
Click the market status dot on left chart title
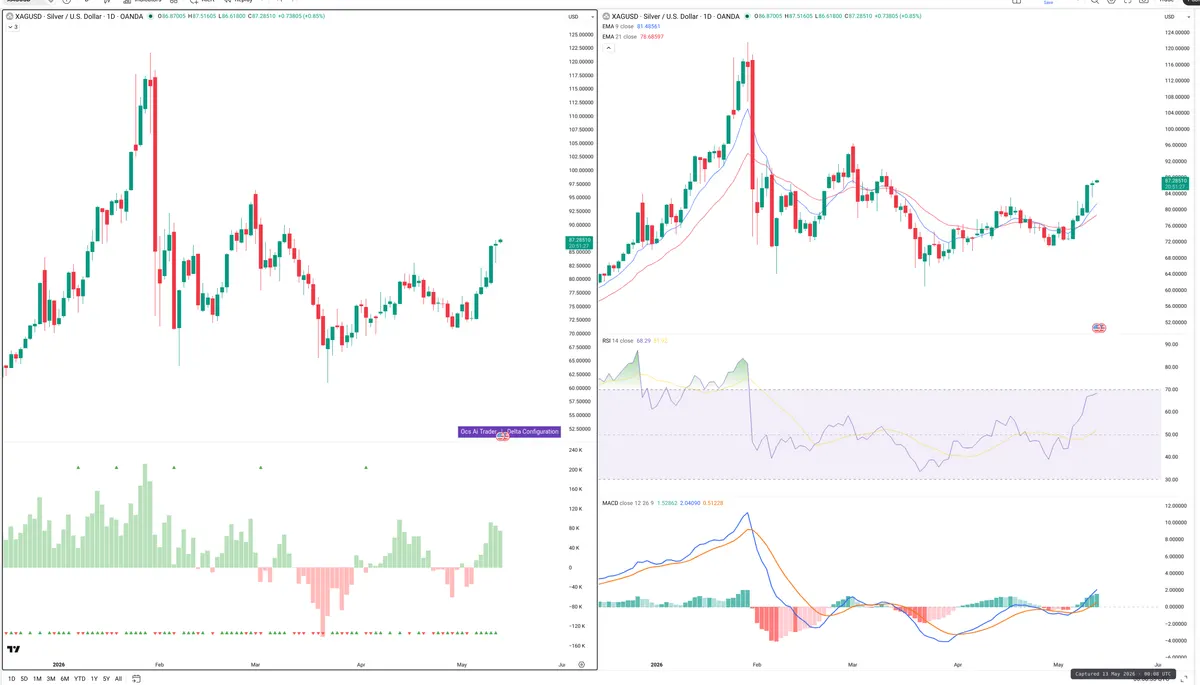[x=150, y=17]
